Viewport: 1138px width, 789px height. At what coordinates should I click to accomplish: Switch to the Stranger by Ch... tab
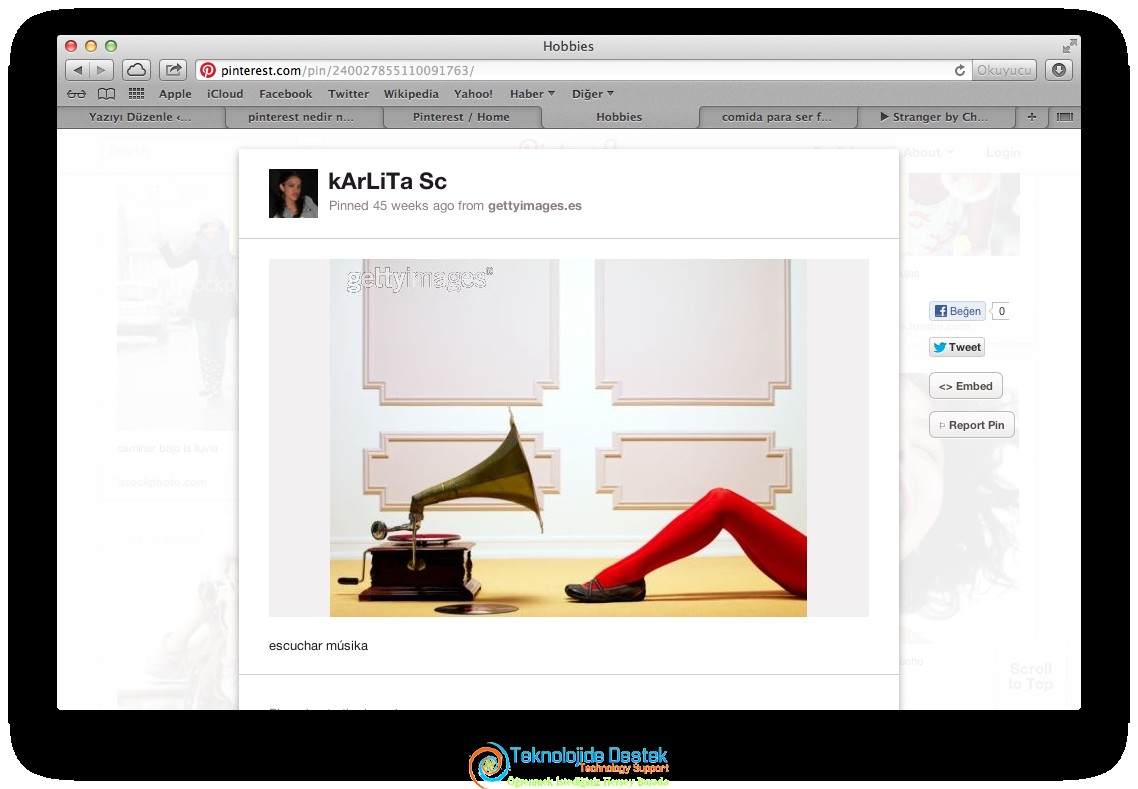tap(934, 117)
